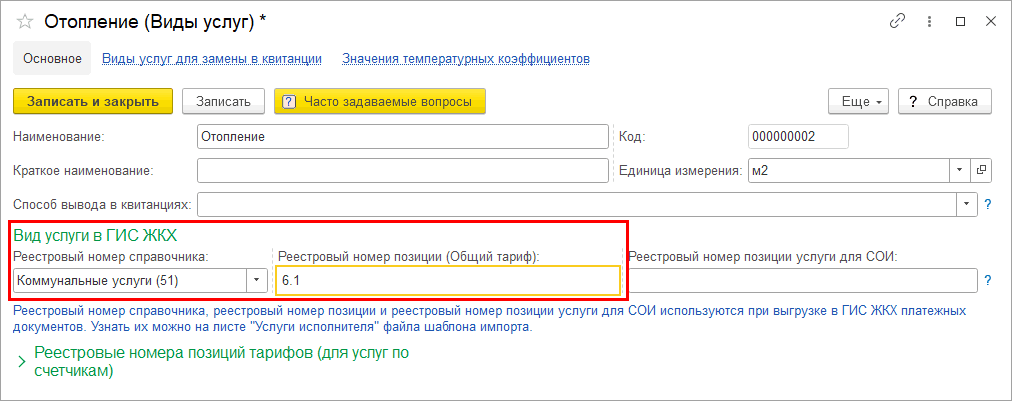Expand Реестровые номера позиций тарифов section
The width and height of the screenshot is (1012, 401).
tap(22, 362)
